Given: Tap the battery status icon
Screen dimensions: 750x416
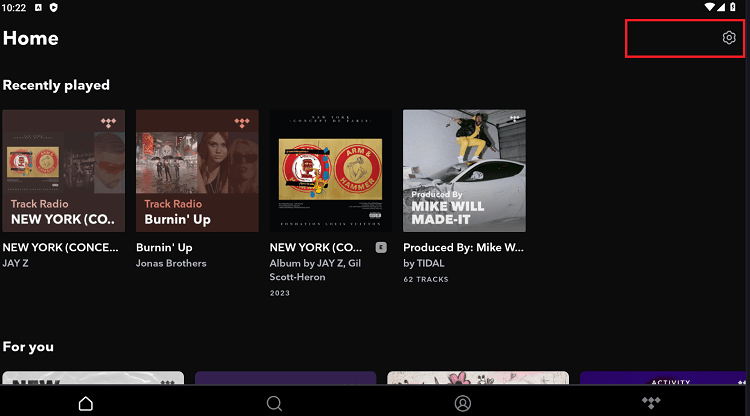Looking at the screenshot, I should point(733,7).
